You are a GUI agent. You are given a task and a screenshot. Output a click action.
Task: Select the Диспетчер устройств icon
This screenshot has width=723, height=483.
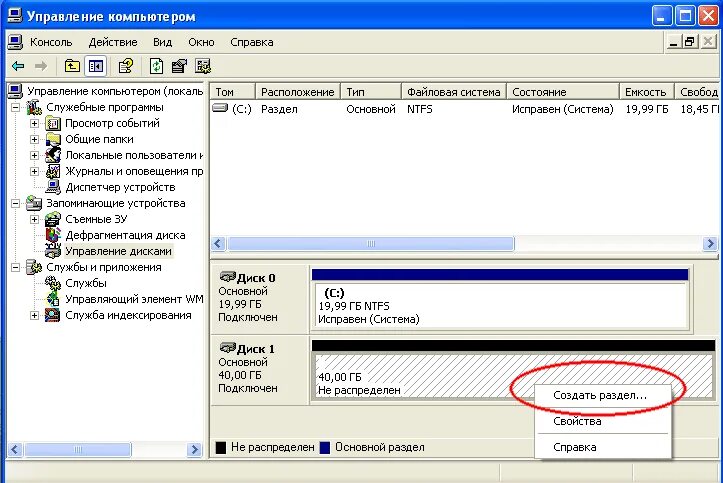click(x=53, y=187)
